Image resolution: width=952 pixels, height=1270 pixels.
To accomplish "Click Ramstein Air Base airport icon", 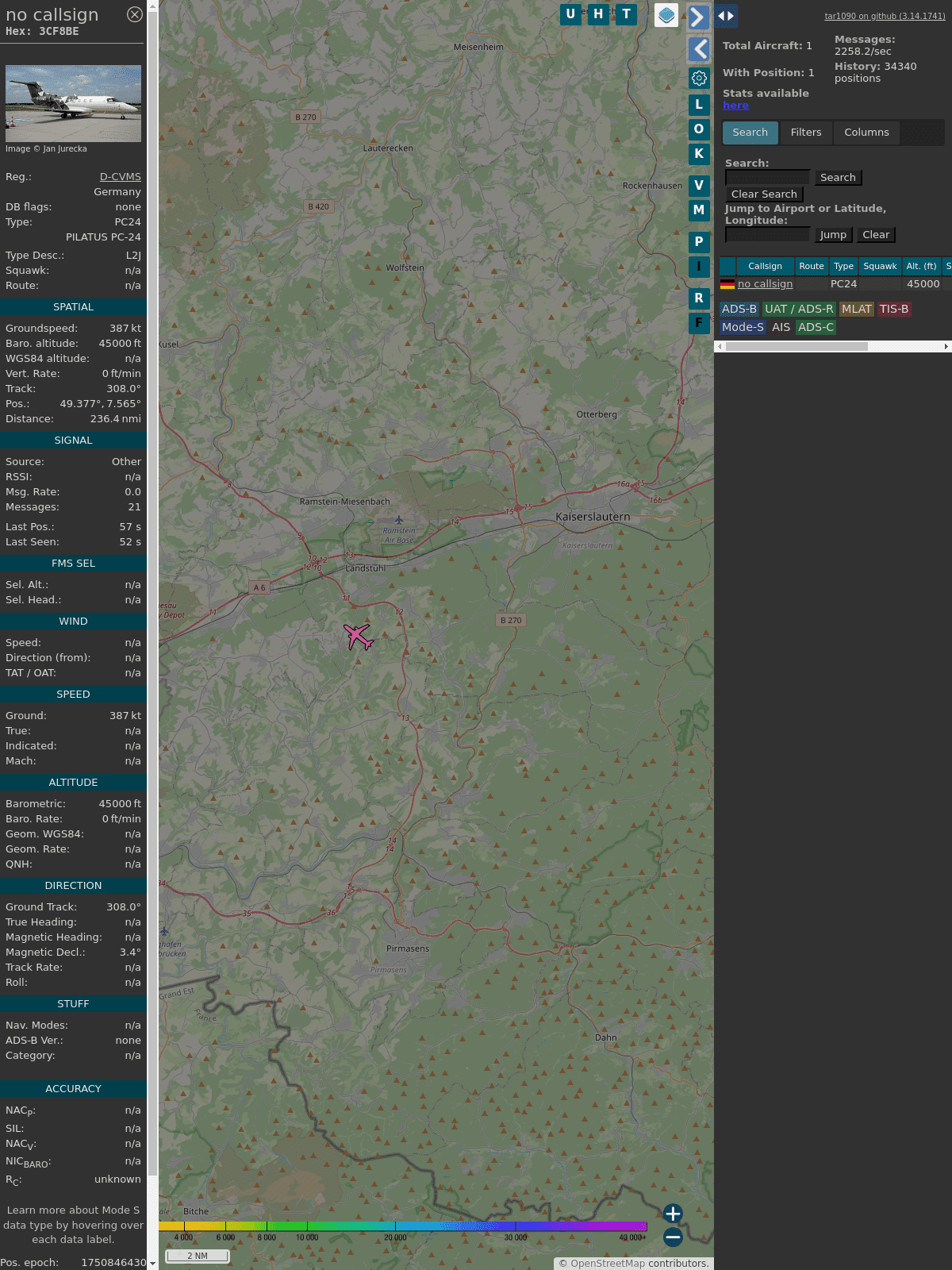I will 399,521.
